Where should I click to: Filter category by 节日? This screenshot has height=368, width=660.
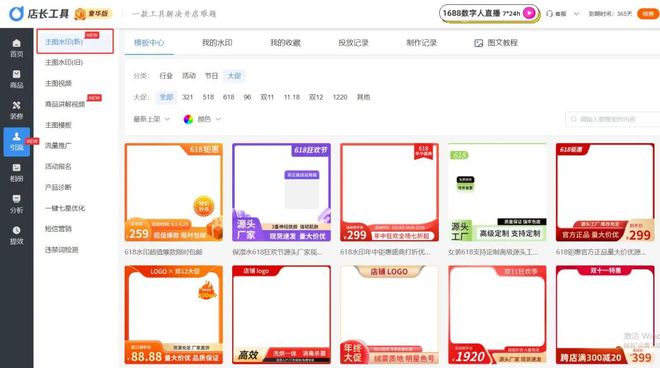coord(212,76)
